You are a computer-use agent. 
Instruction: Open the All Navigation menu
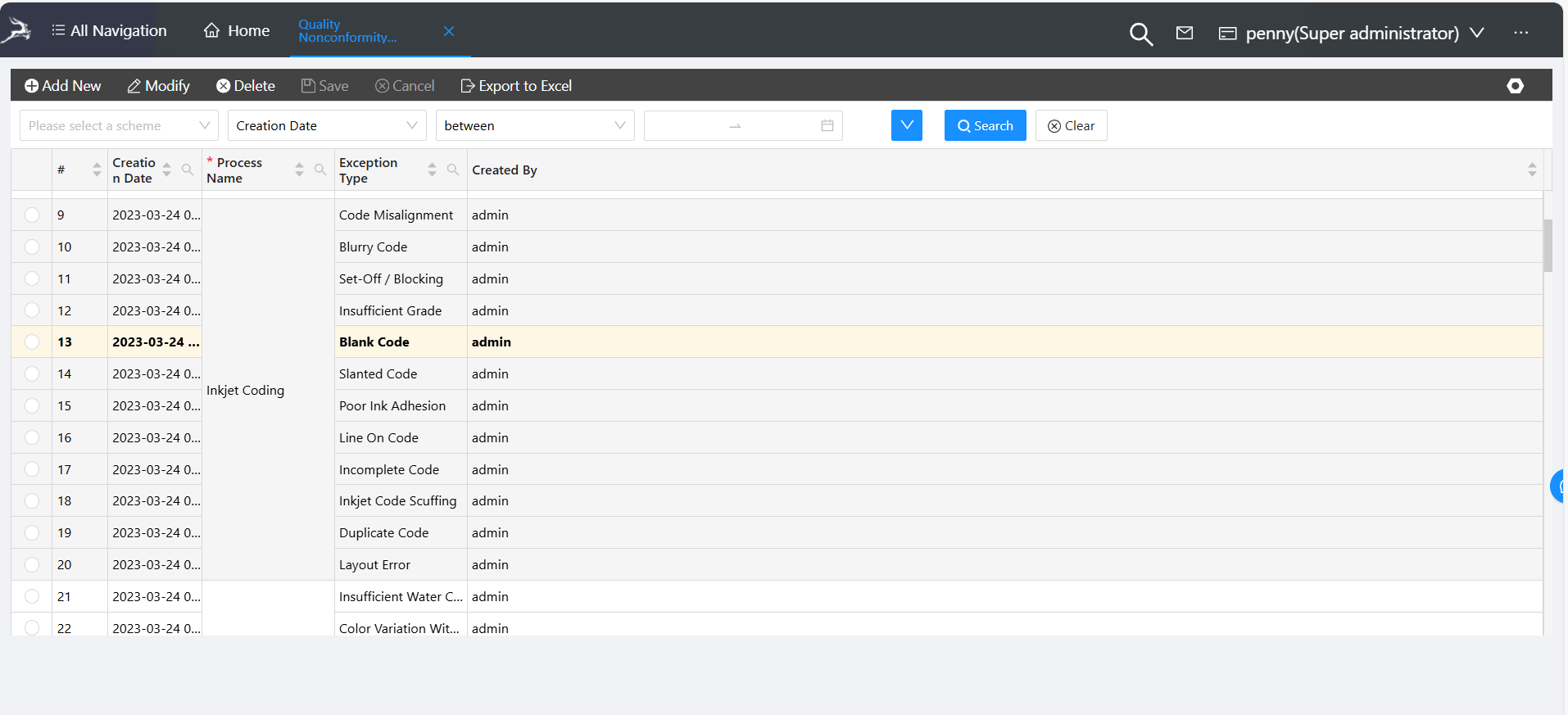[x=109, y=31]
